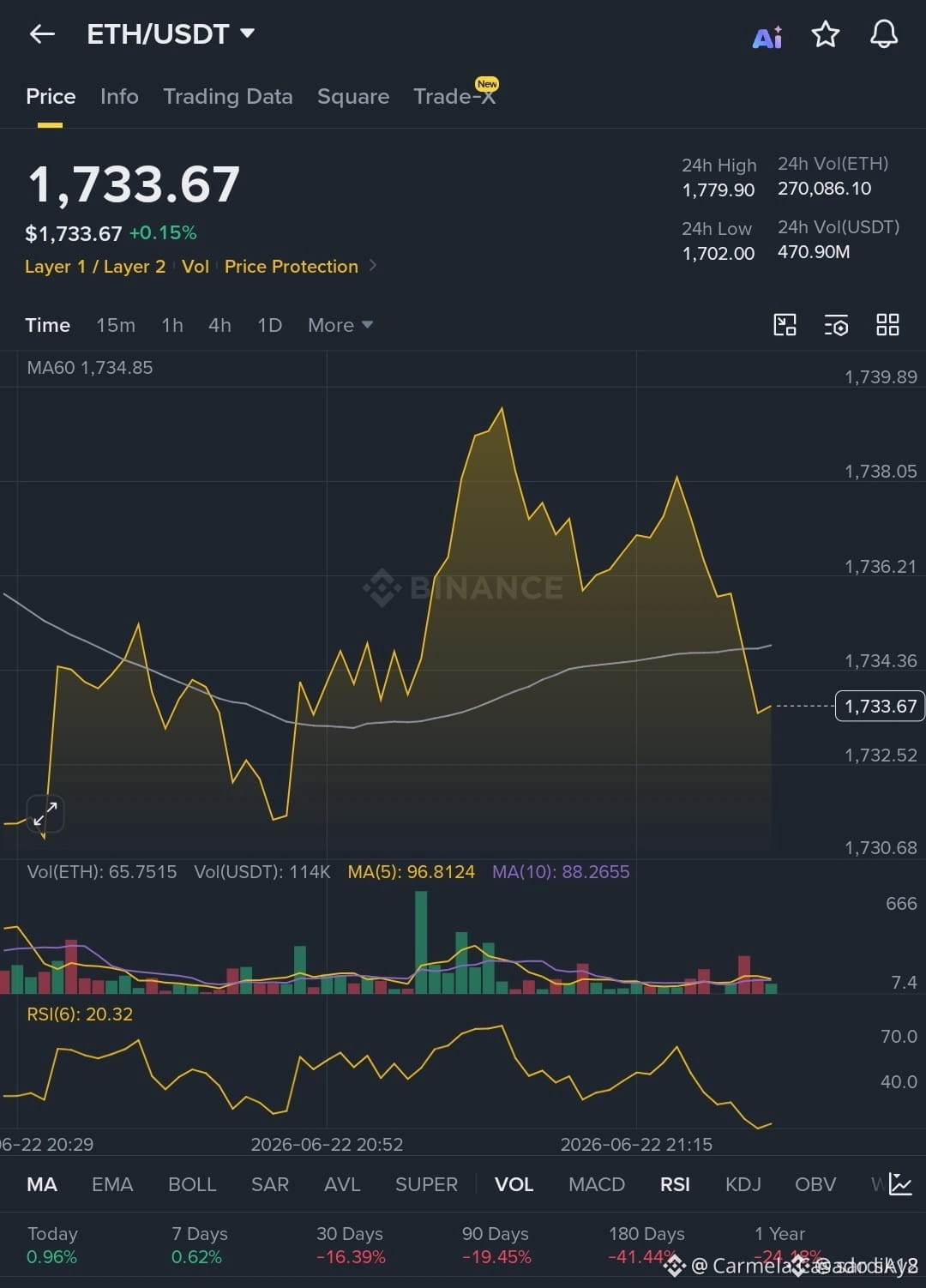Tap the tallest green volume bar
926x1288 pixels.
pyautogui.click(x=421, y=942)
